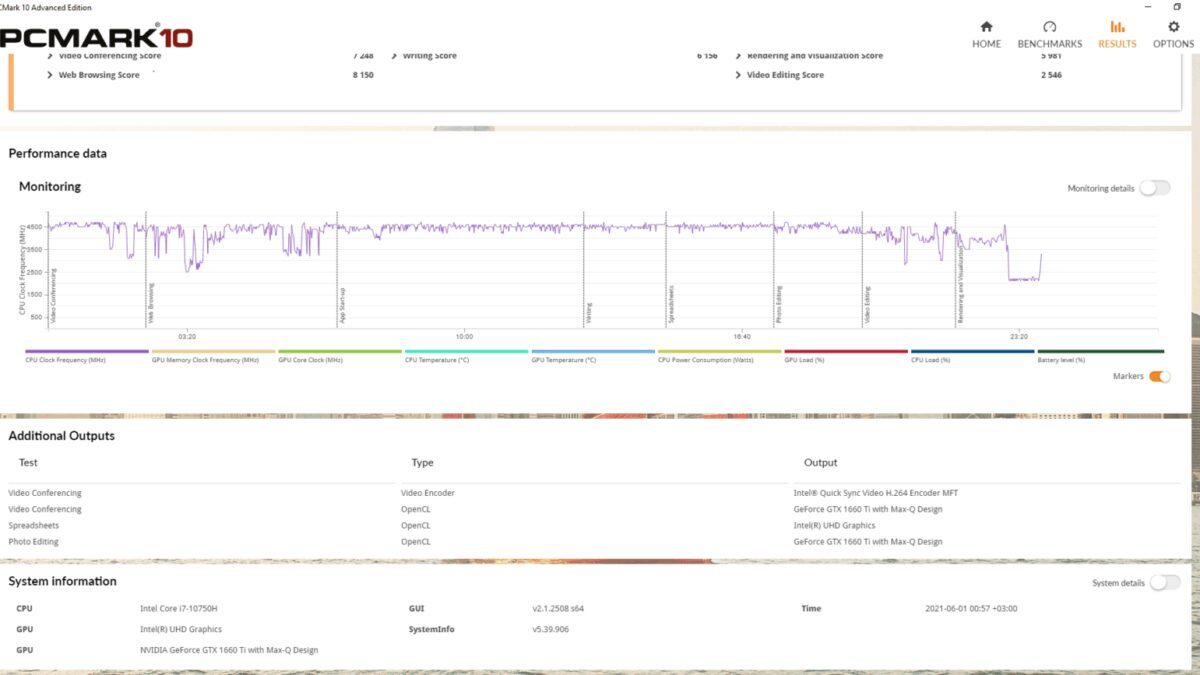Viewport: 1200px width, 675px height.
Task: Turn off the Markers toggle
Action: (1159, 376)
